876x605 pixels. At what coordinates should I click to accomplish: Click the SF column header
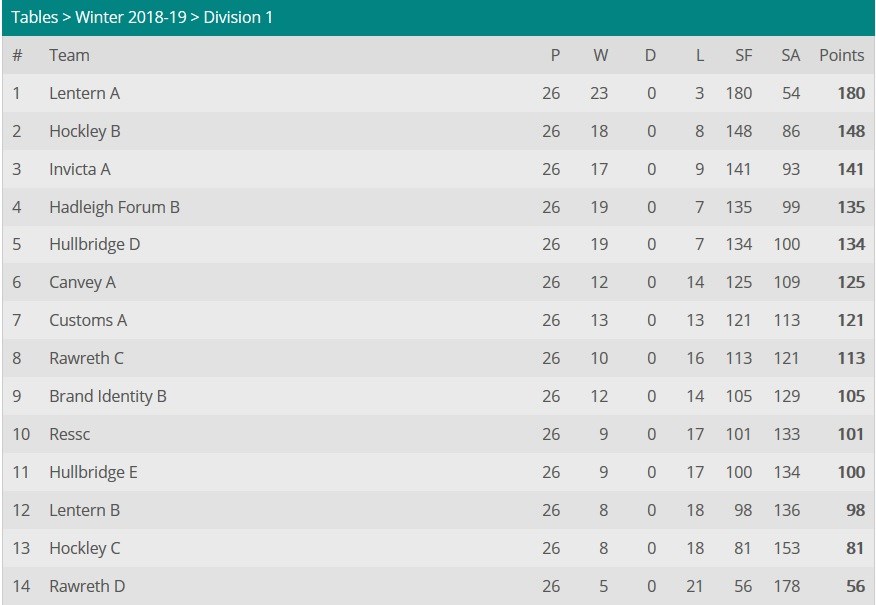[x=744, y=55]
